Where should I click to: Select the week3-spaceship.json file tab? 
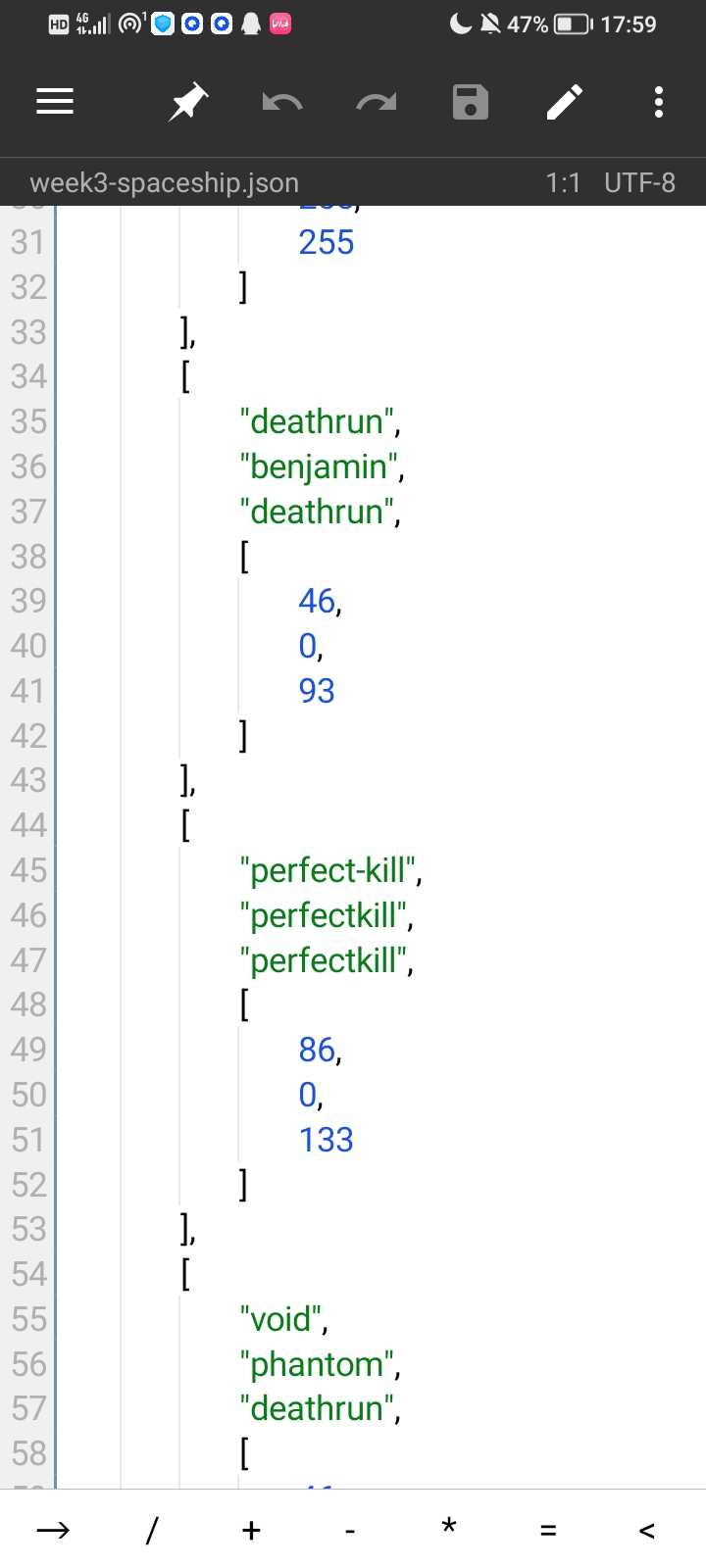[x=165, y=183]
